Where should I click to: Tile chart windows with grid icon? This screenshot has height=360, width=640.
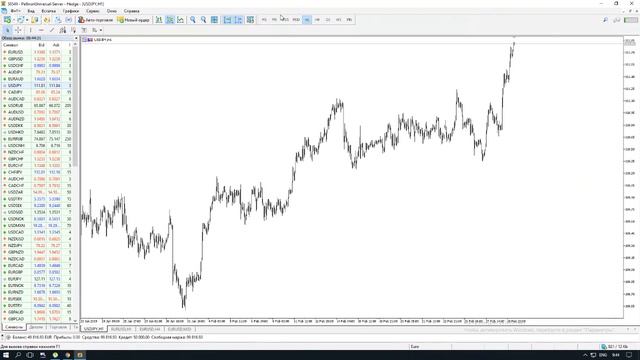[x=214, y=20]
